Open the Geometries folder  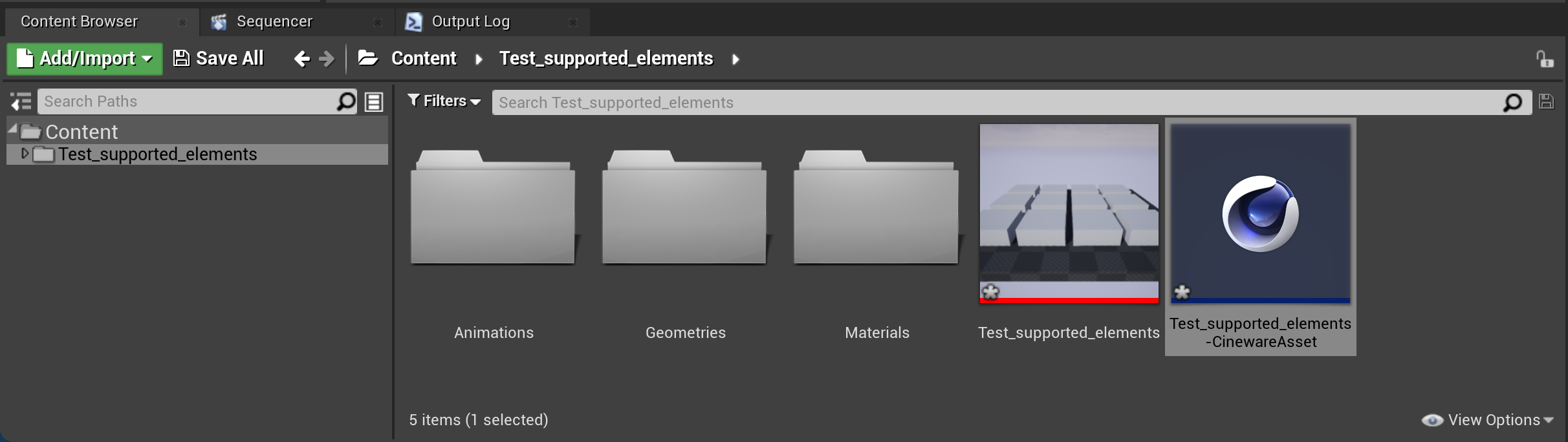[x=685, y=207]
